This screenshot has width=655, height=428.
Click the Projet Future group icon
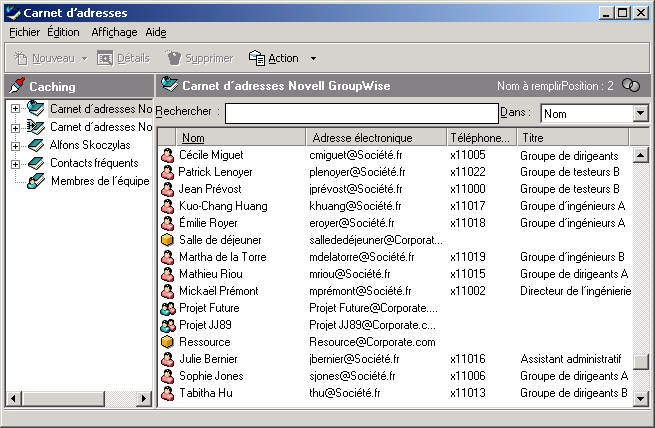click(x=168, y=308)
